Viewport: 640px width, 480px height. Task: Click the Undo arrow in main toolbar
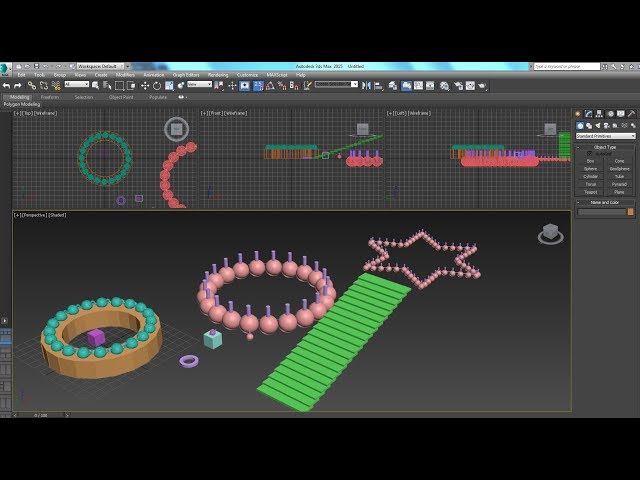tap(7, 86)
